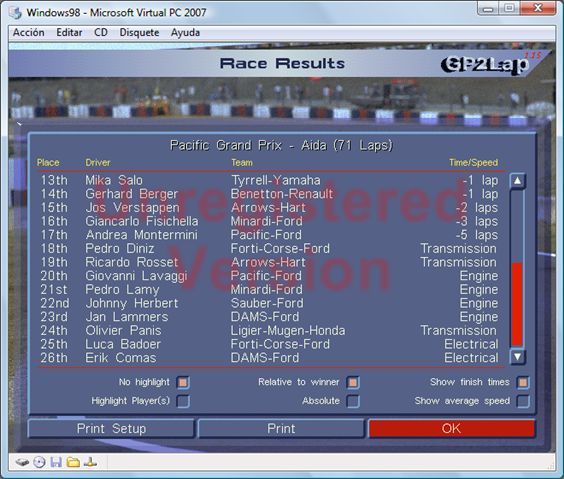Click the red scrollbar thumb

[517, 304]
